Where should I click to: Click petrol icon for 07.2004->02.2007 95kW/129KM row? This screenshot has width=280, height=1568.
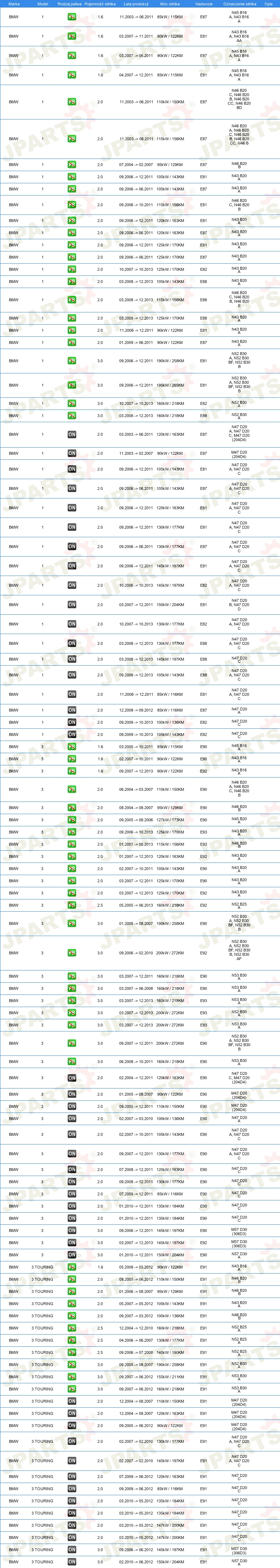click(72, 164)
